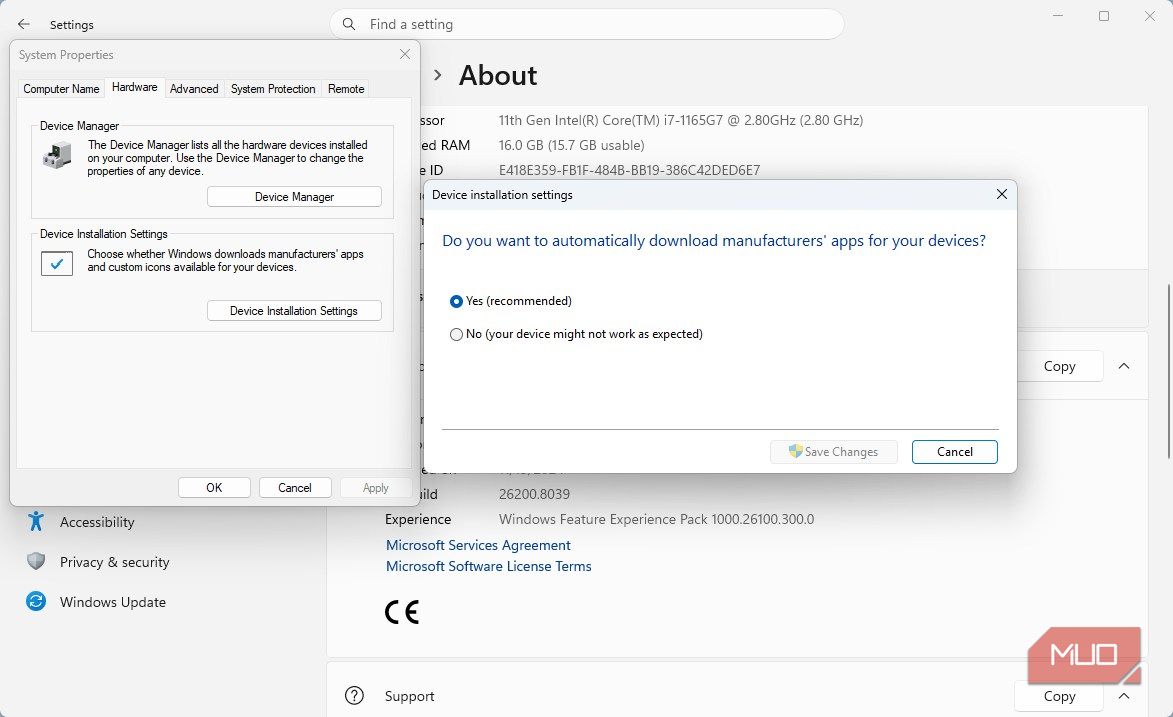Screen dimensions: 1173x717
Task: Open the Microsoft Services Agreement link
Action: click(478, 545)
